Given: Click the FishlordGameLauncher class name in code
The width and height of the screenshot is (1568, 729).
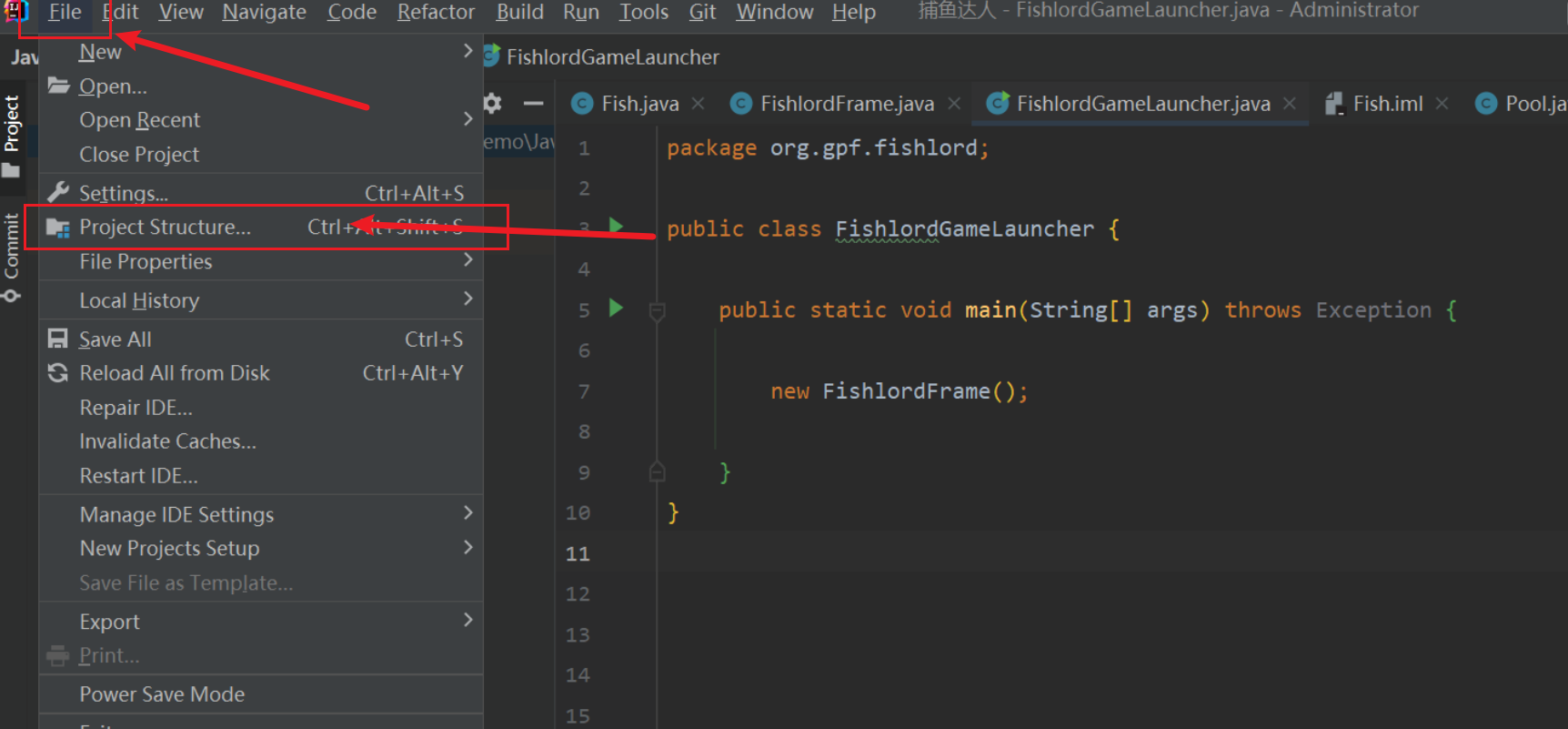Looking at the screenshot, I should point(964,229).
